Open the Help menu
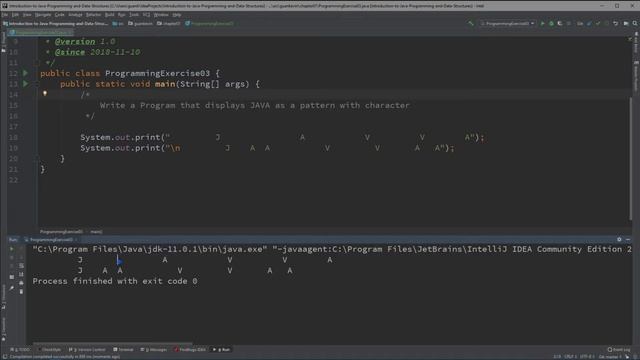 [177, 15]
